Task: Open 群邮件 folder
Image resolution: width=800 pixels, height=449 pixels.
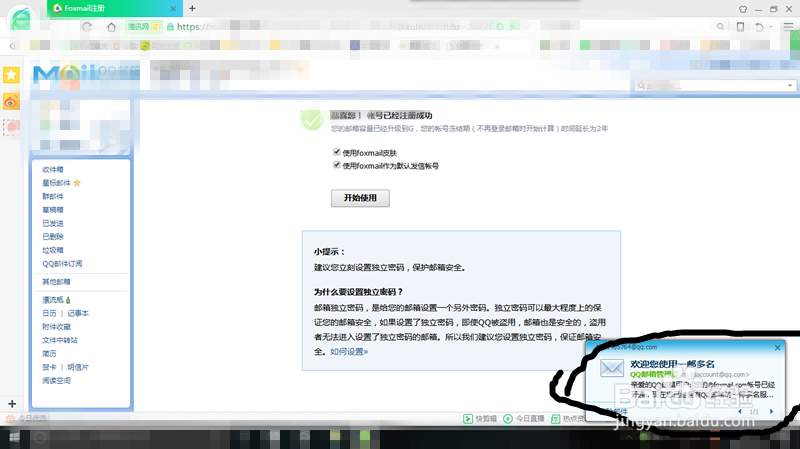Action: (x=53, y=196)
